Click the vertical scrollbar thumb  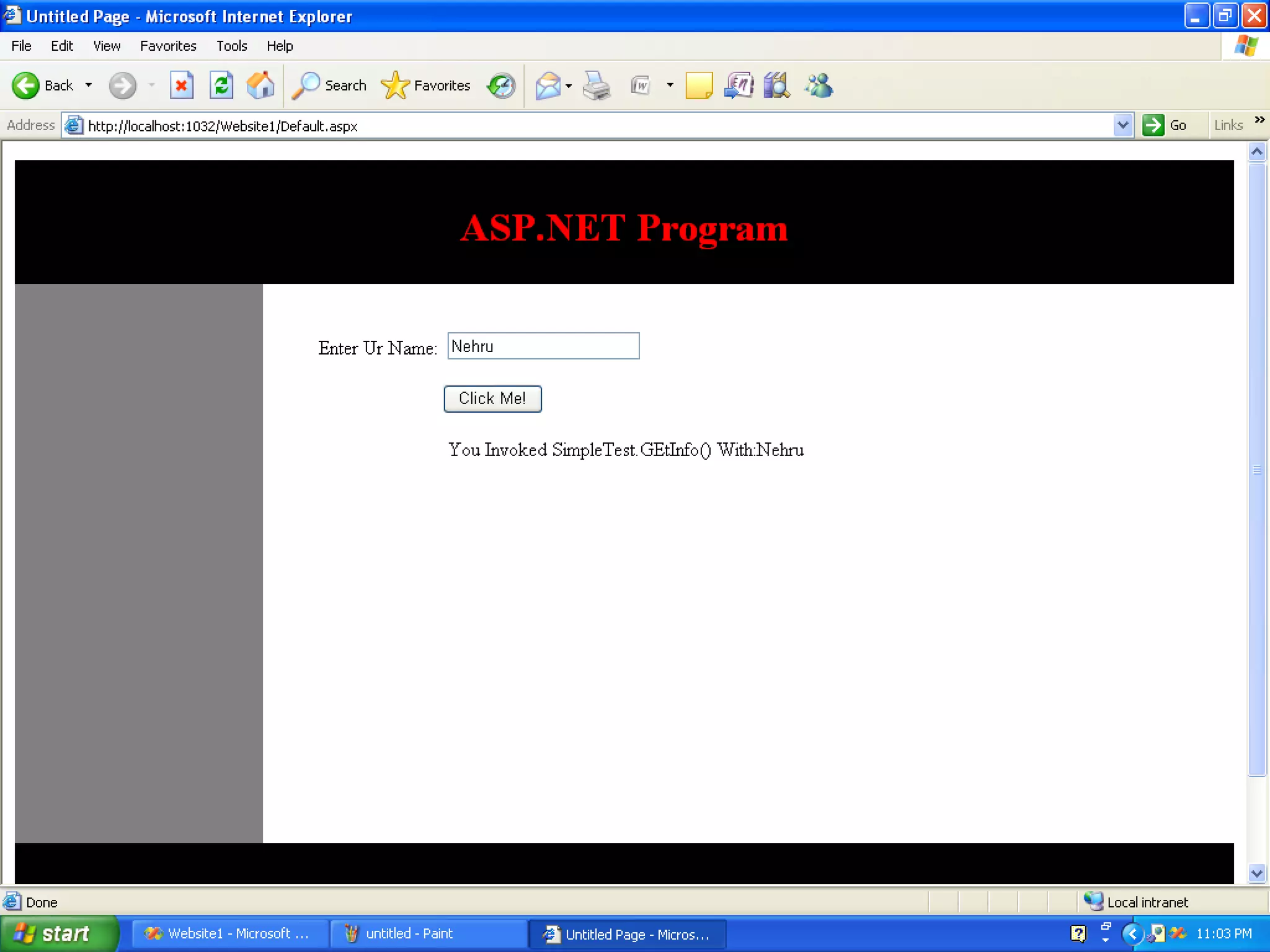tap(1257, 469)
